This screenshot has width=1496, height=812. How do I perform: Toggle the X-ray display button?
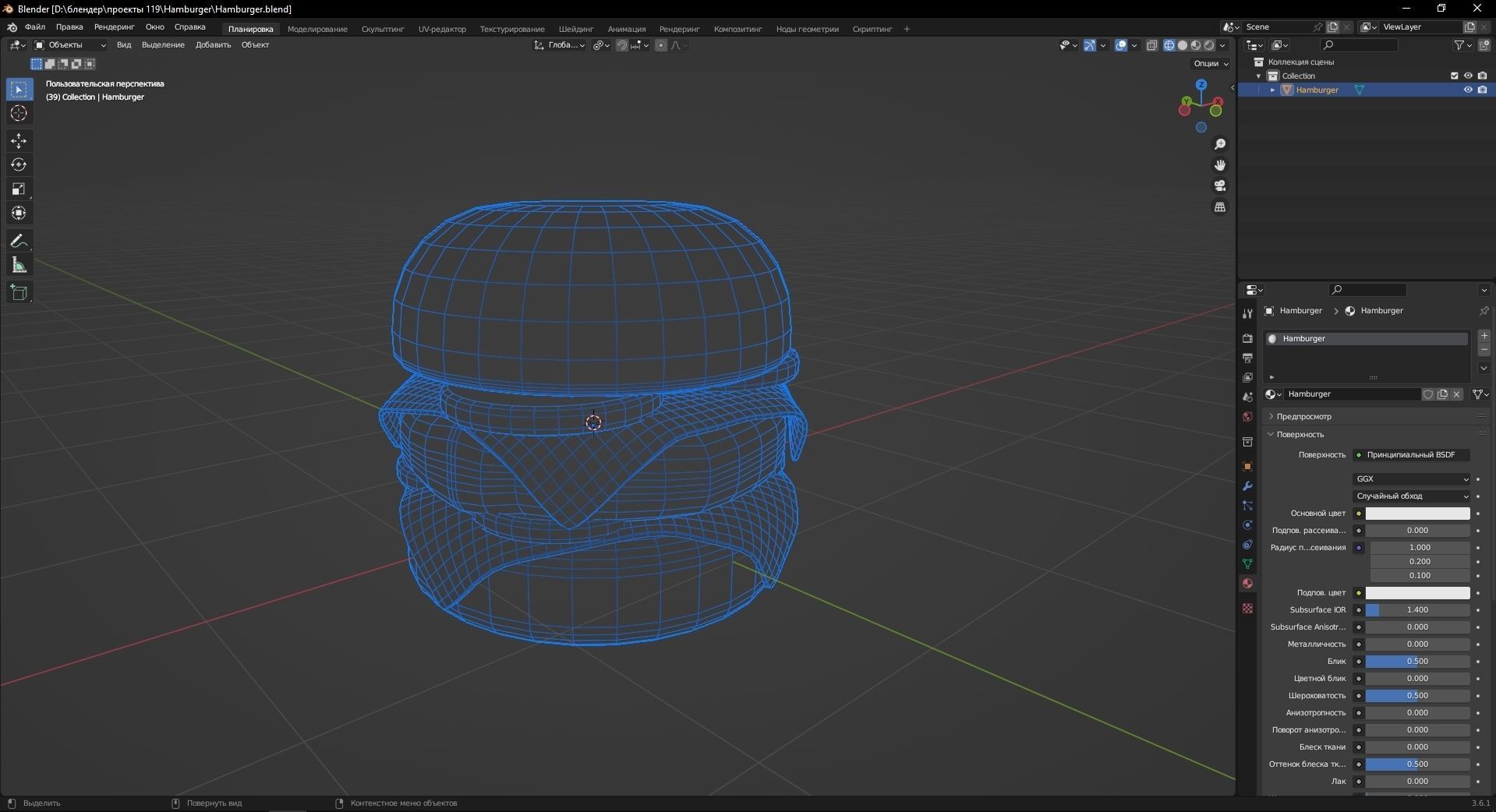click(1152, 45)
